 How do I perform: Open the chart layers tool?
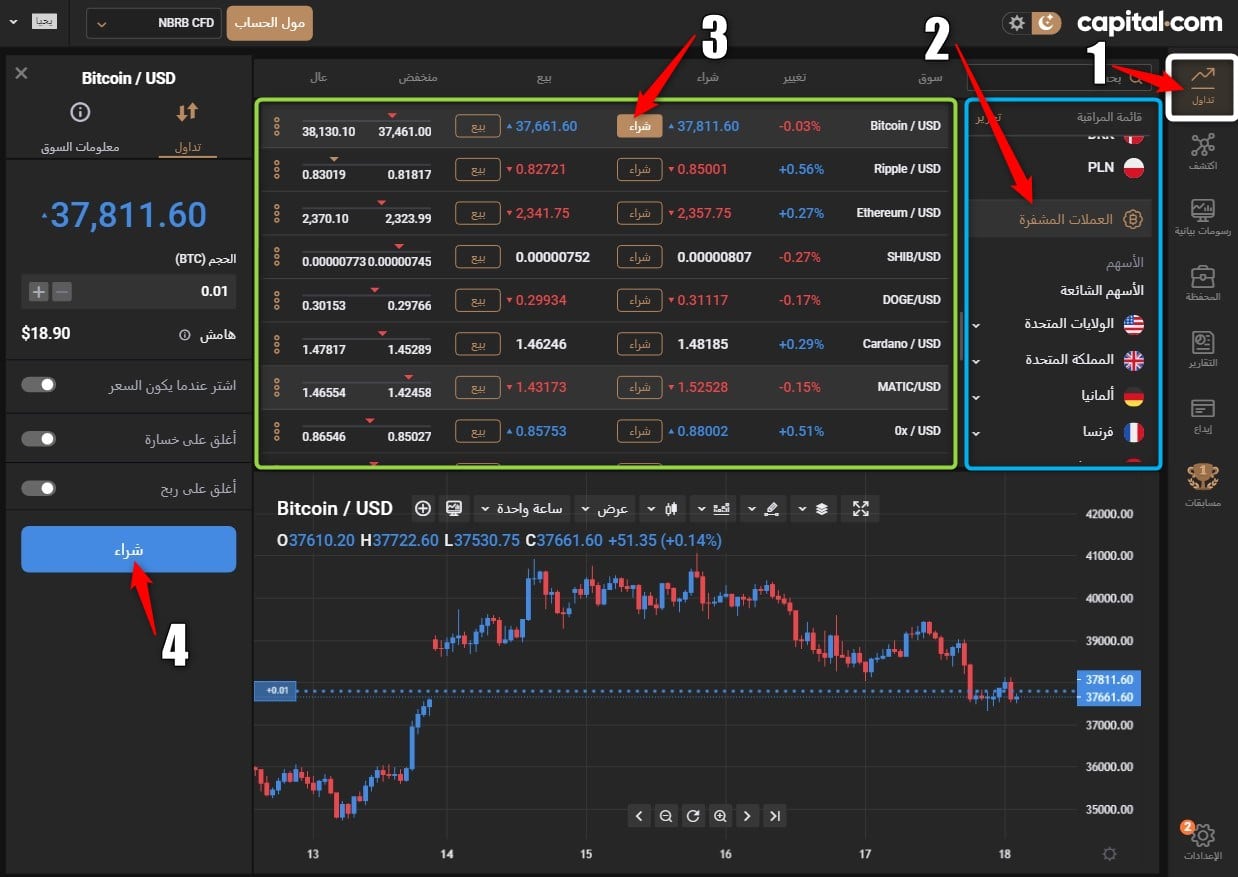(822, 508)
